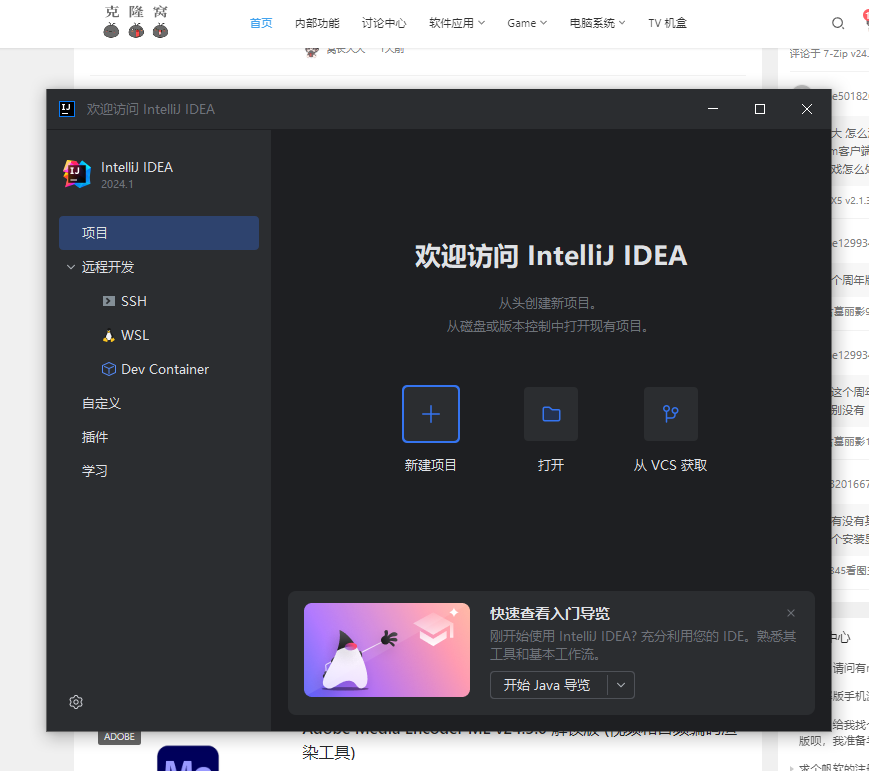Click the WSL penguin icon
869x771 pixels.
point(109,335)
